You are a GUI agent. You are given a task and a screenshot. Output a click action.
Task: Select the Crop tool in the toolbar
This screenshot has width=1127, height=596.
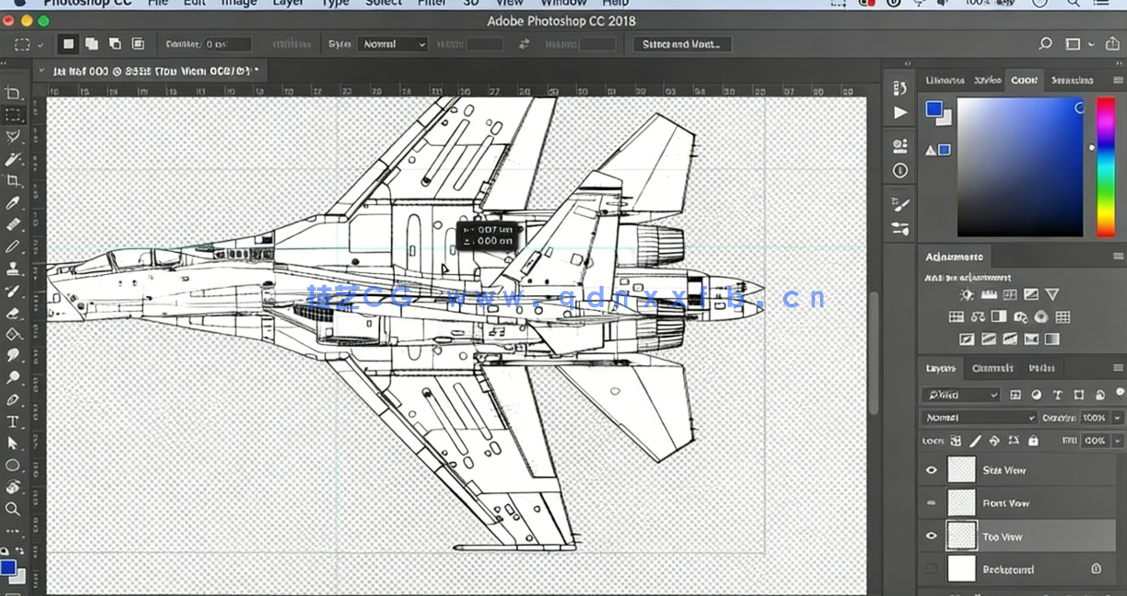point(13,181)
